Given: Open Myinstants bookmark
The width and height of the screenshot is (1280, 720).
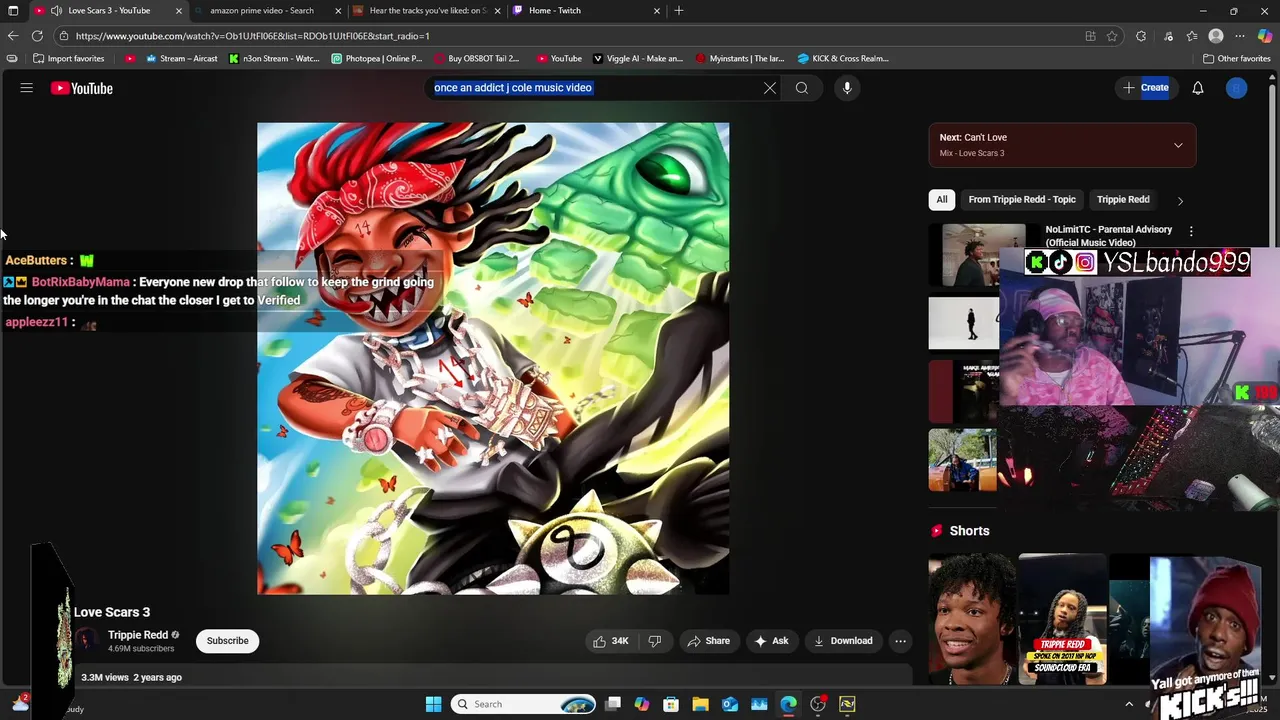Looking at the screenshot, I should (740, 59).
